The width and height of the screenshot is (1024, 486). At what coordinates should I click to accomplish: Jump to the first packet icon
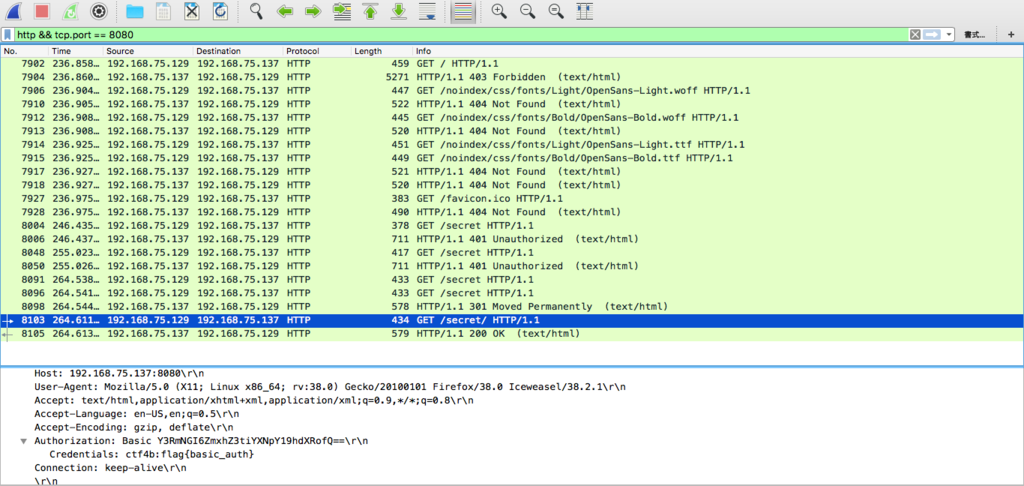coord(370,11)
